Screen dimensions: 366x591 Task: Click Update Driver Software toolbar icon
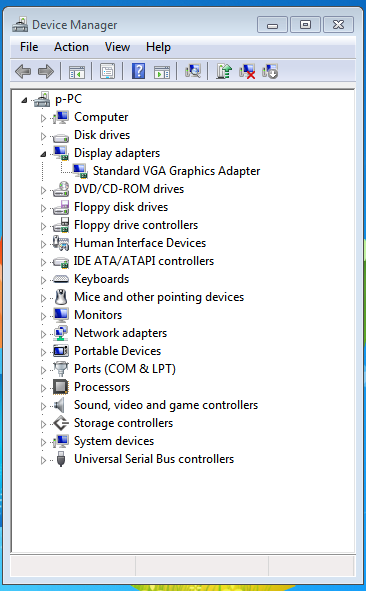pos(224,71)
